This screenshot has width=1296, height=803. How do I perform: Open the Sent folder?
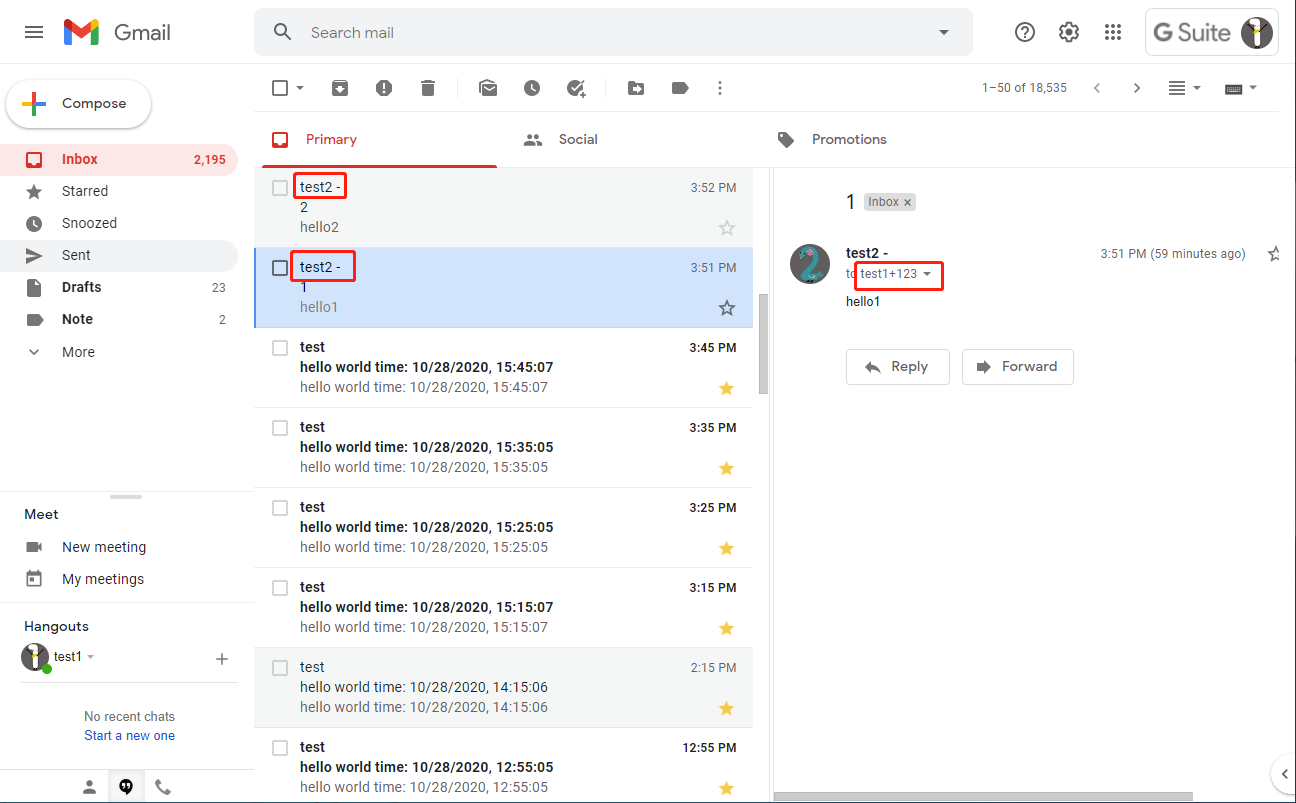tap(119, 255)
